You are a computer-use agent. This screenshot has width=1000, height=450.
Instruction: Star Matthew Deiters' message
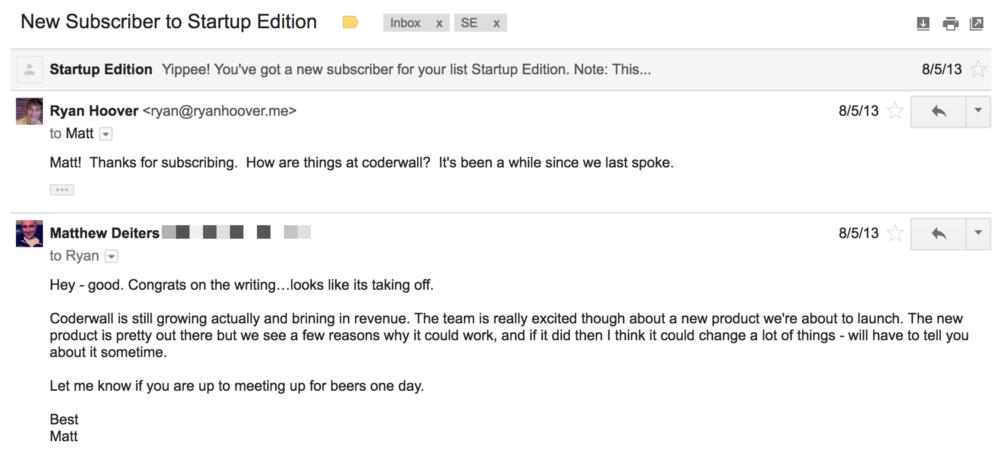click(895, 233)
